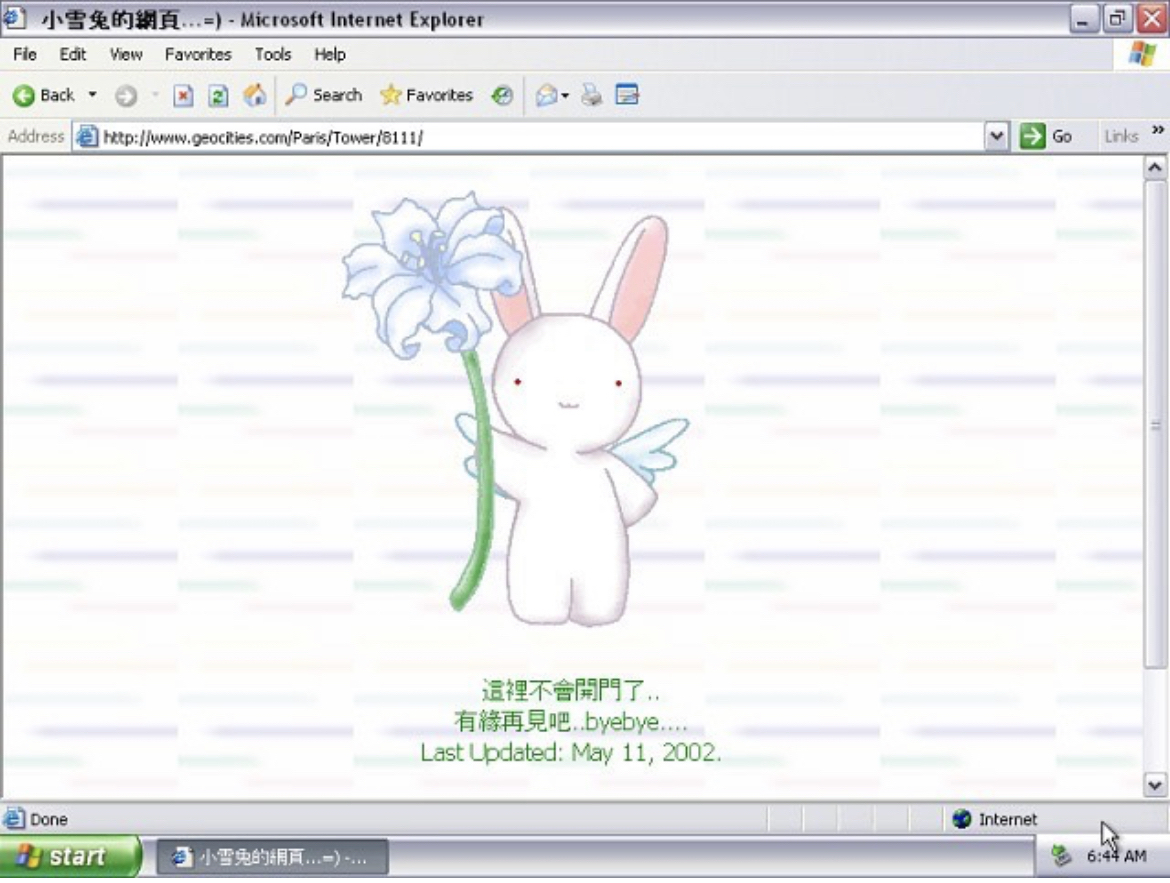
Task: Expand the Back button history dropdown arrow
Action: pos(93,96)
